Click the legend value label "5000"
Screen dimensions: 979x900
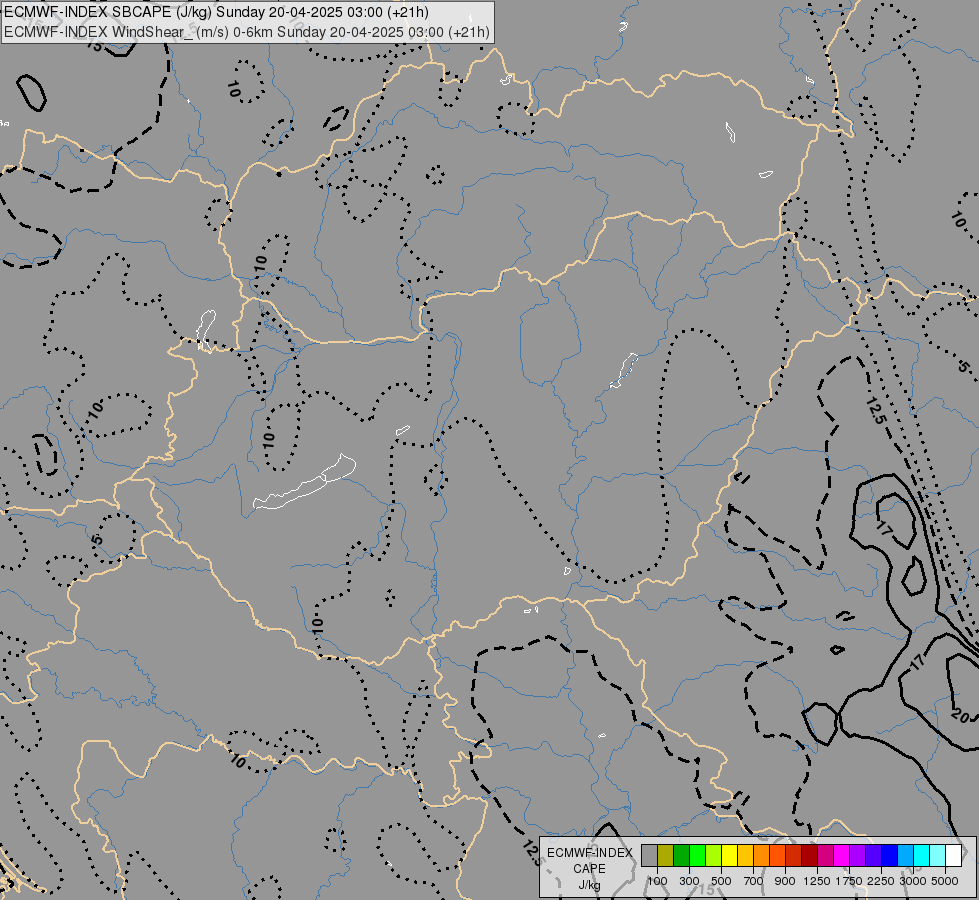pyautogui.click(x=945, y=881)
